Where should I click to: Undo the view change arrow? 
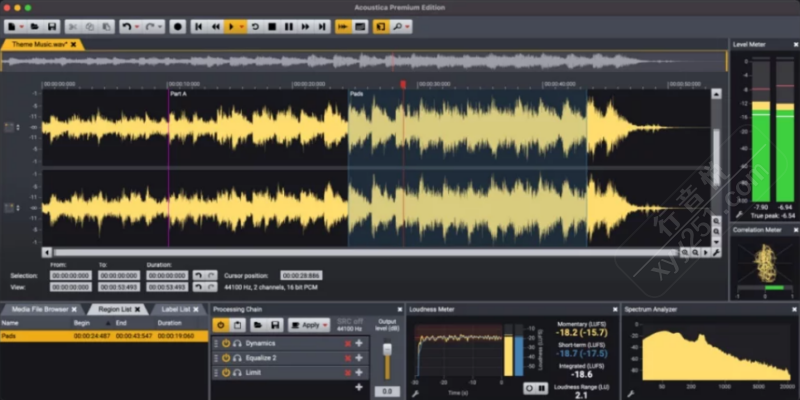tap(198, 287)
